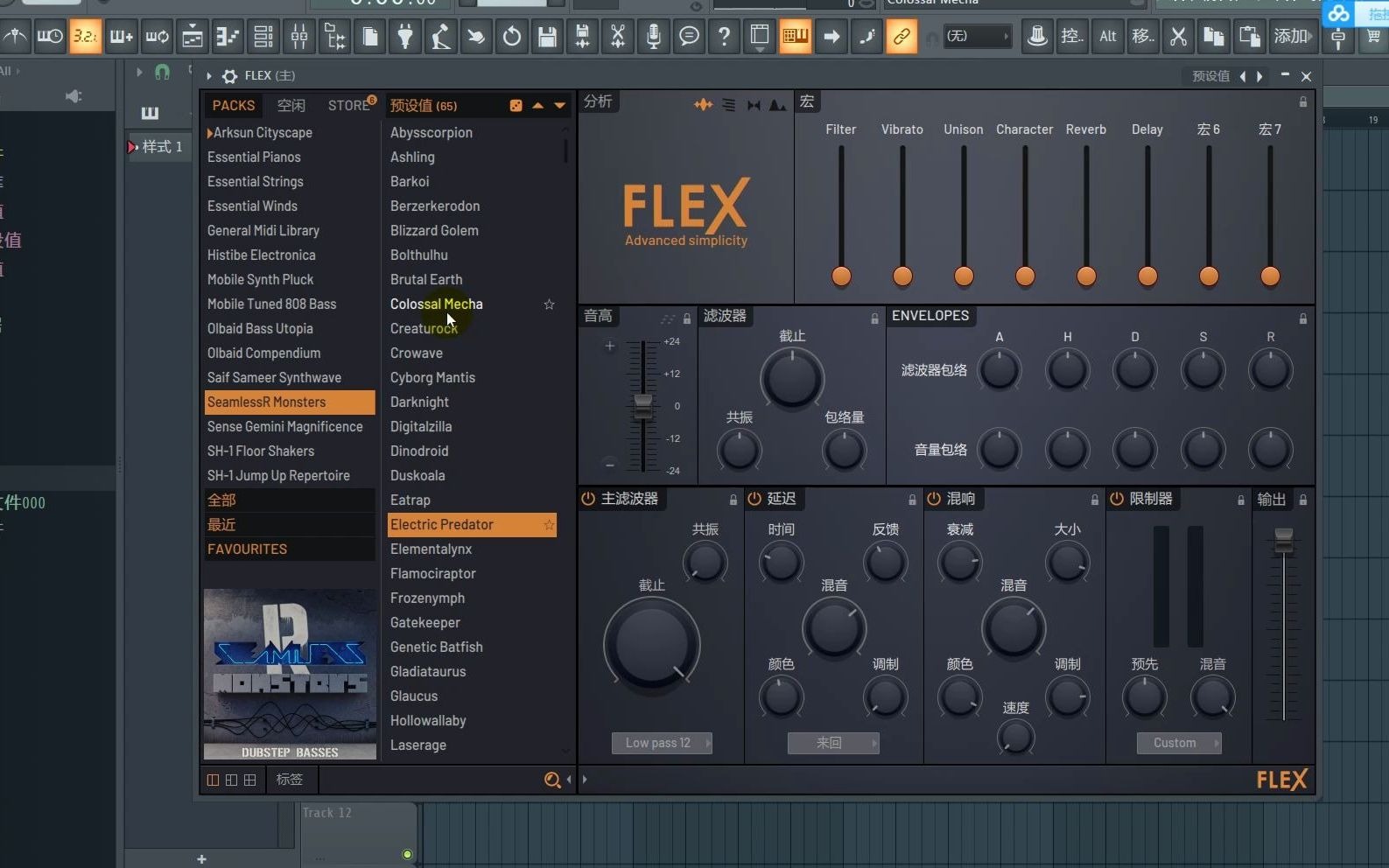
Task: Toggle the highlighted chain link icon
Action: pyautogui.click(x=901, y=37)
